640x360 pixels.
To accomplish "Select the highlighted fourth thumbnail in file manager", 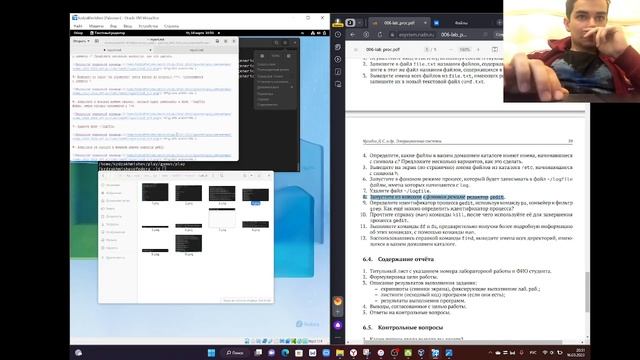I will [256, 195].
